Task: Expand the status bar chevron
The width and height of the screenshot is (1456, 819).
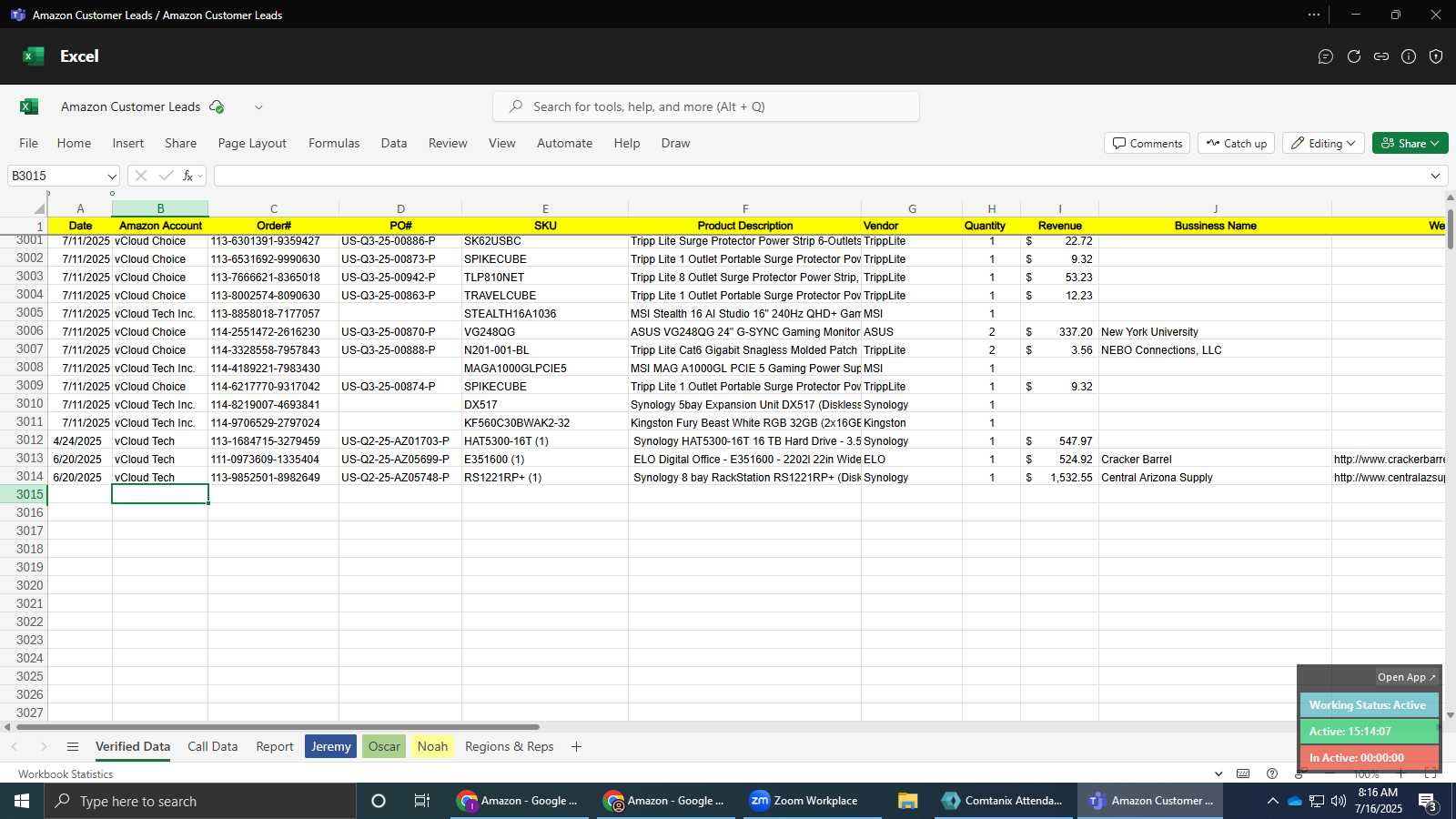Action: point(1218,773)
